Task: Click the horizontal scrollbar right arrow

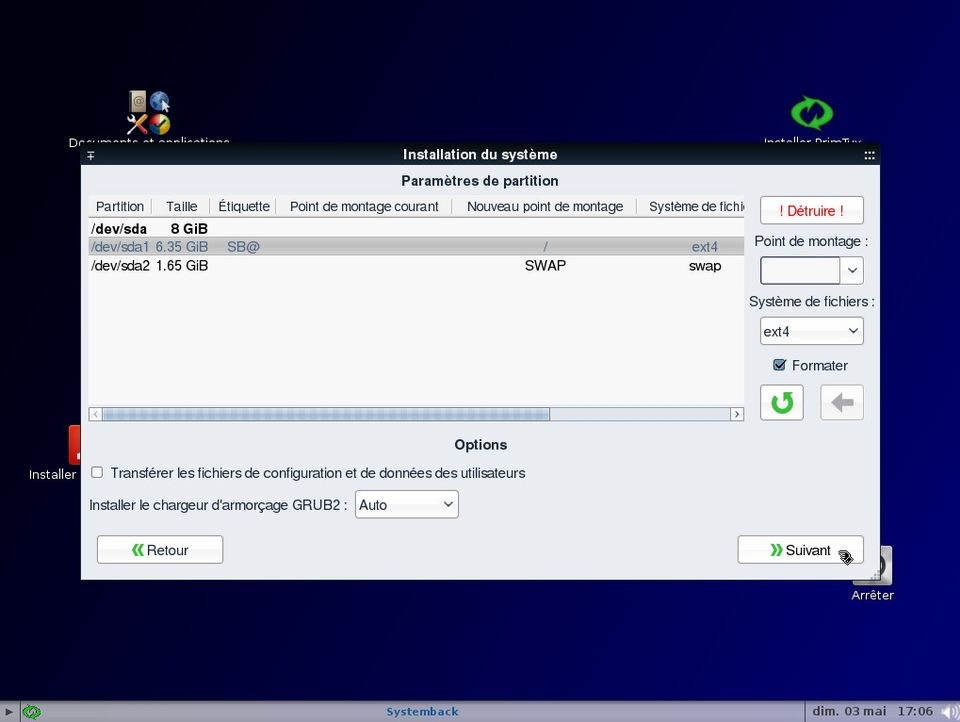Action: click(x=738, y=412)
